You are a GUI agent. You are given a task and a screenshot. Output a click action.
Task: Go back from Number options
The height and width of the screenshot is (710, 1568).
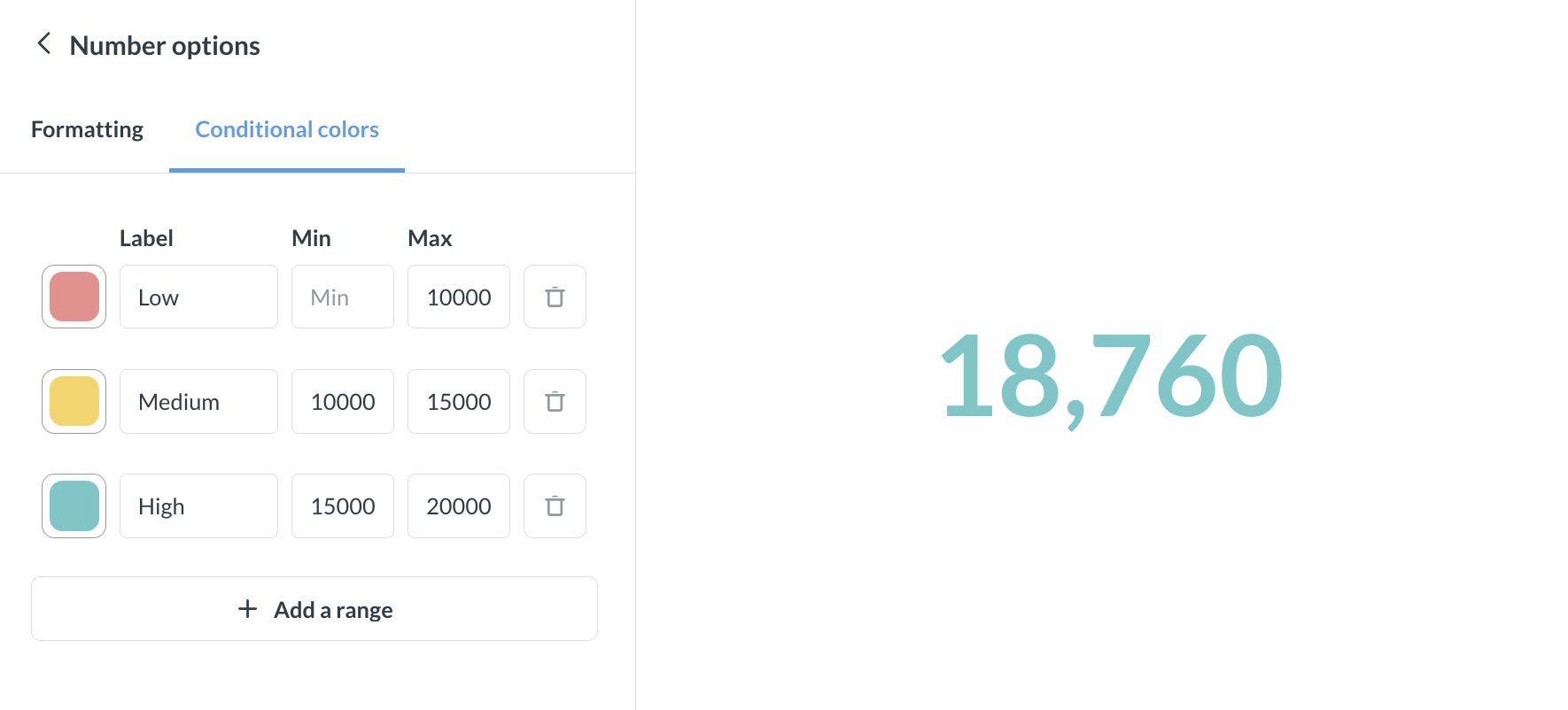43,44
